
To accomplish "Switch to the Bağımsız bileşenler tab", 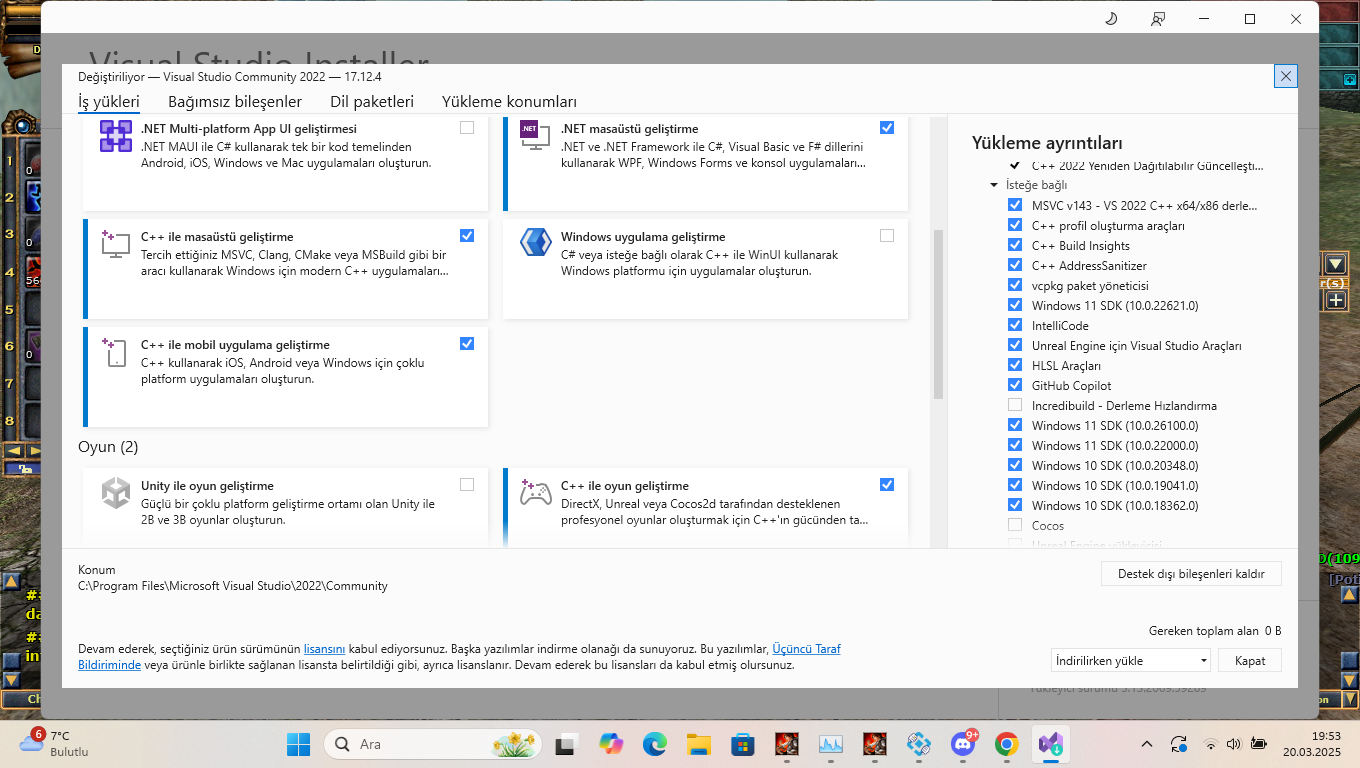I will pos(235,102).
